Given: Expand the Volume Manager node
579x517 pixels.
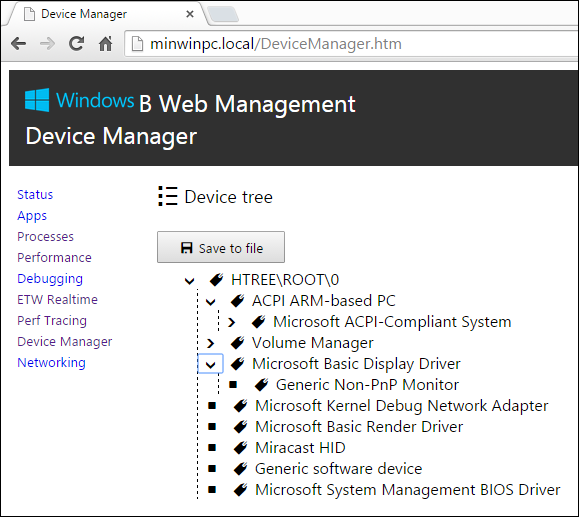Looking at the screenshot, I should [x=210, y=343].
